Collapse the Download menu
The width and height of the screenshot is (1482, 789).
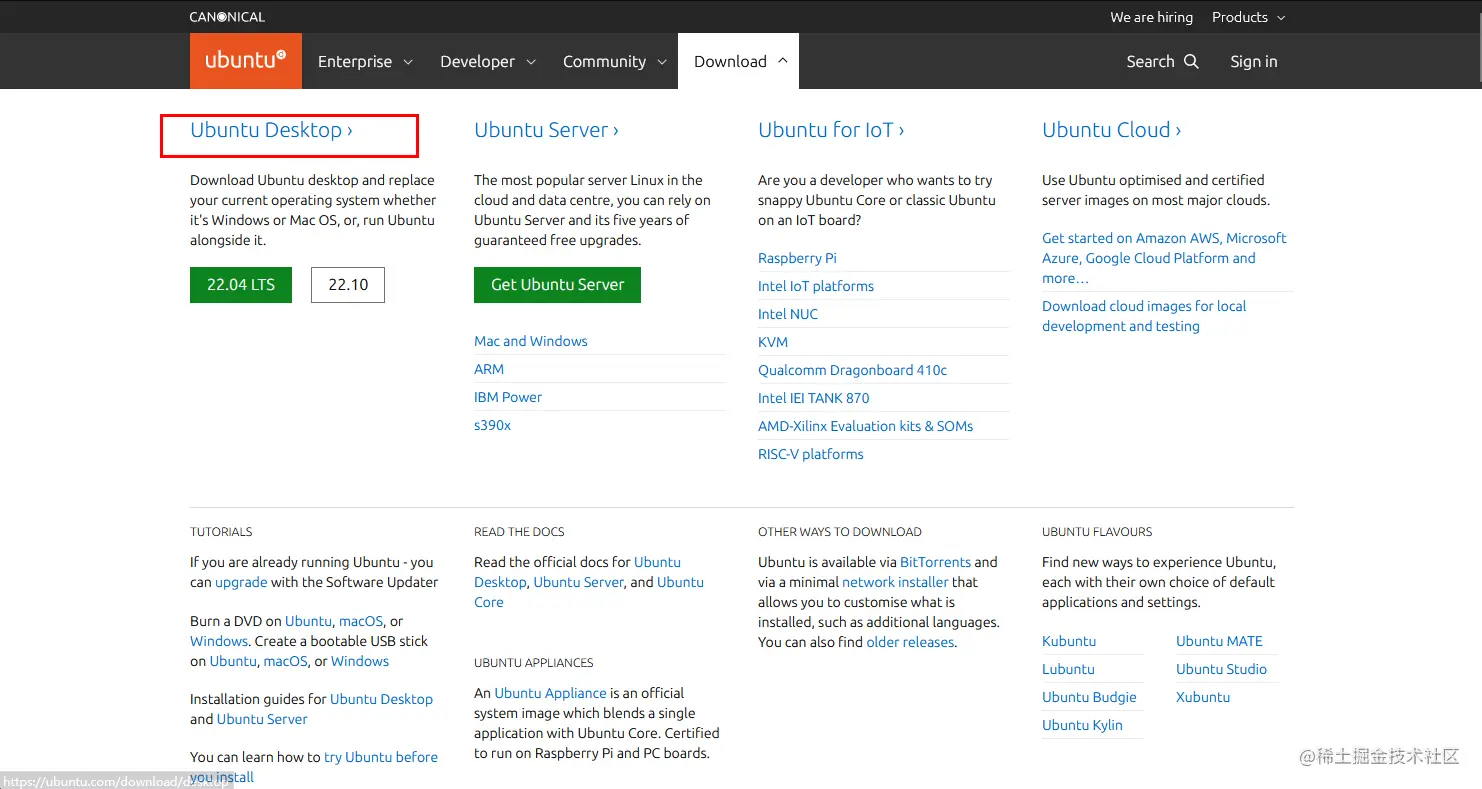[739, 61]
